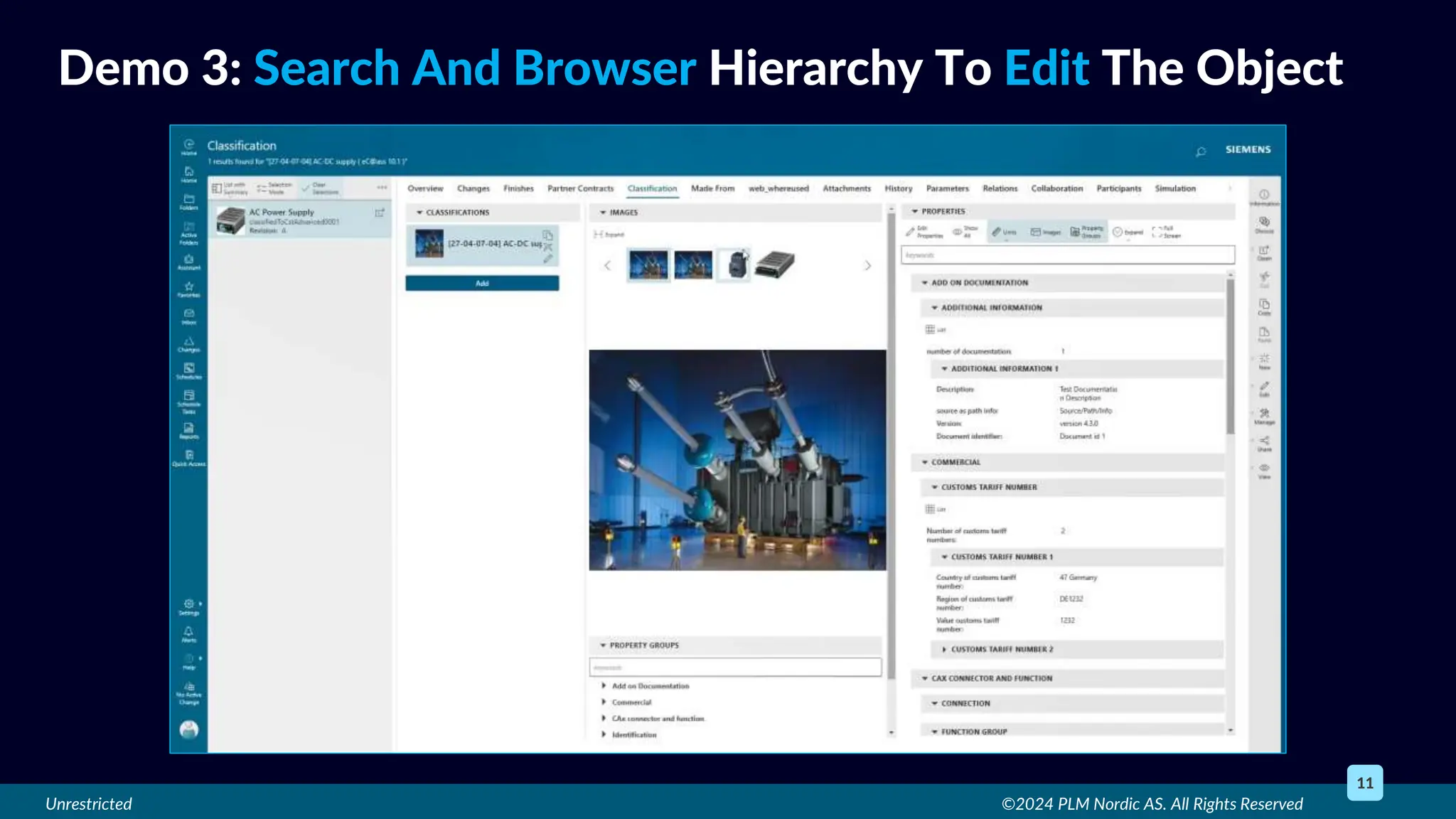Switch to the Overview tab
Screen dimensions: 1456x819
pos(425,188)
